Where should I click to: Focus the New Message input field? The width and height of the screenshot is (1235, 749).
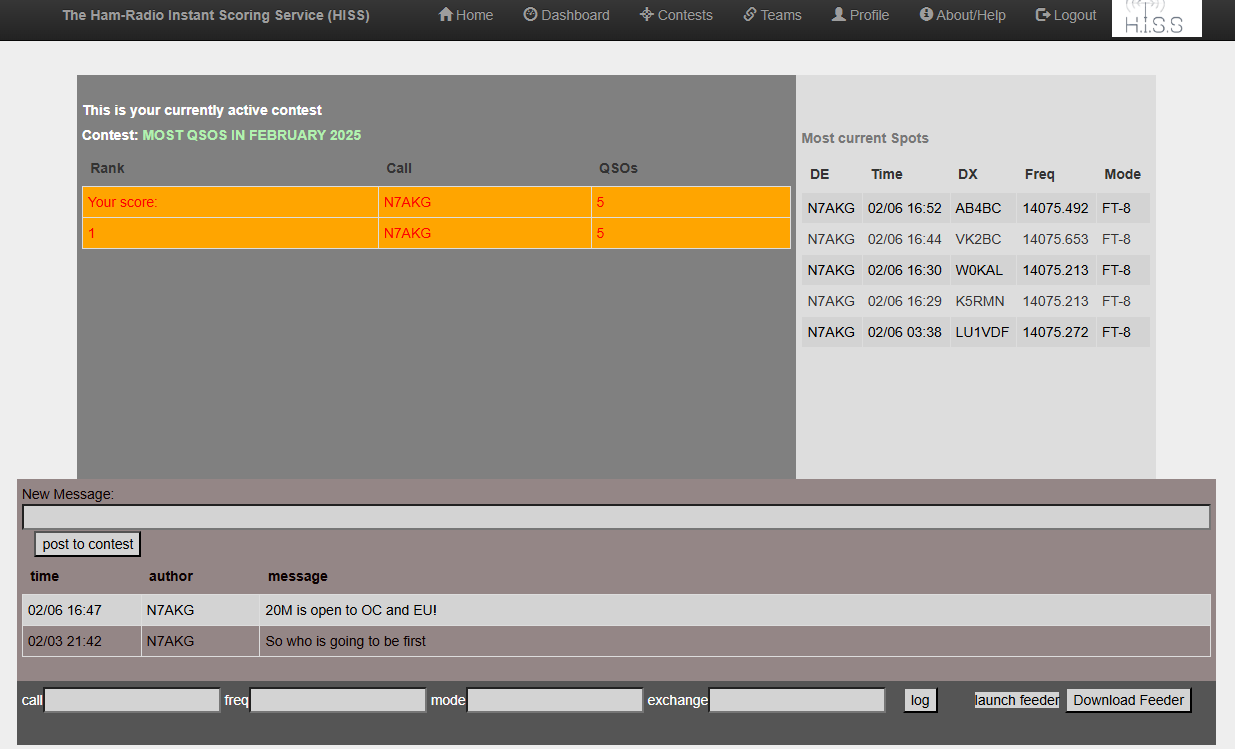[616, 517]
